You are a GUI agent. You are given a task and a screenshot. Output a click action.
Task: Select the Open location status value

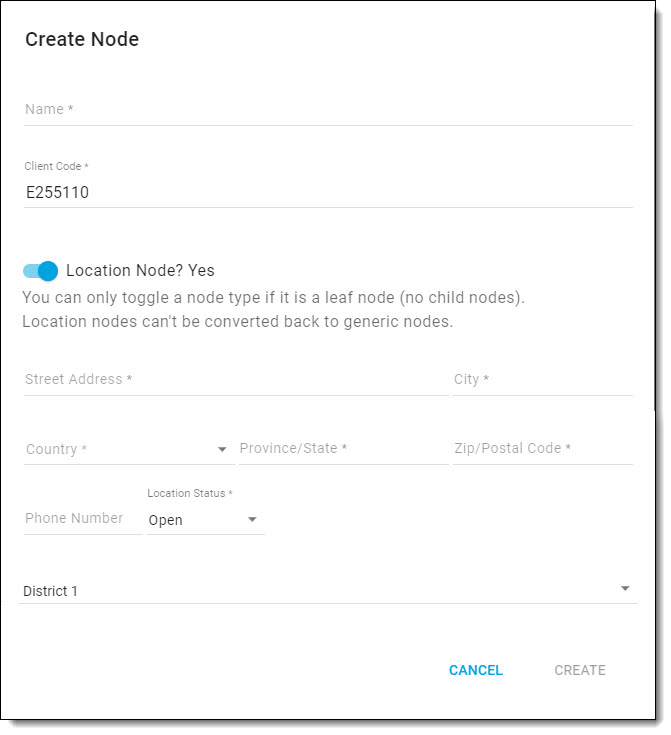coord(166,520)
